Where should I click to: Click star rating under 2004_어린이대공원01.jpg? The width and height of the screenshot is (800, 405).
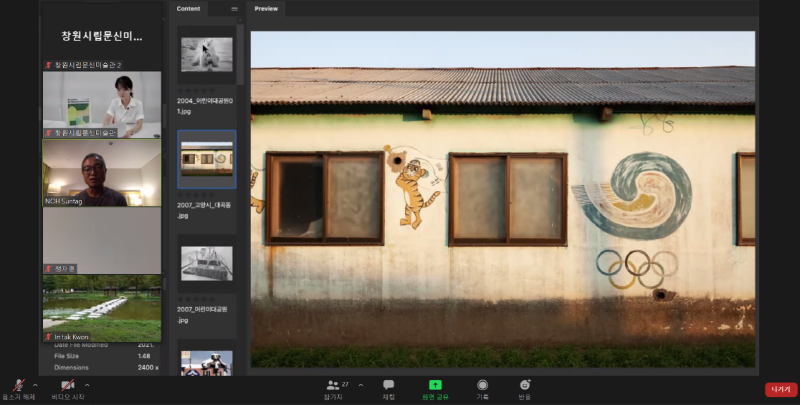(x=196, y=91)
